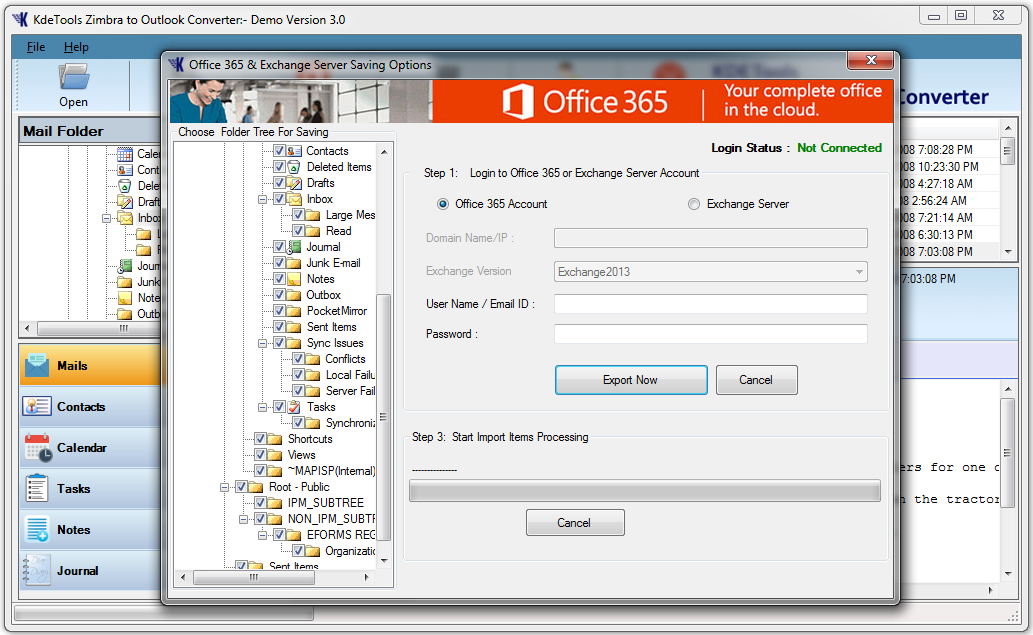
Task: Collapse the EFORMS REGISTRY node
Action: 262,536
